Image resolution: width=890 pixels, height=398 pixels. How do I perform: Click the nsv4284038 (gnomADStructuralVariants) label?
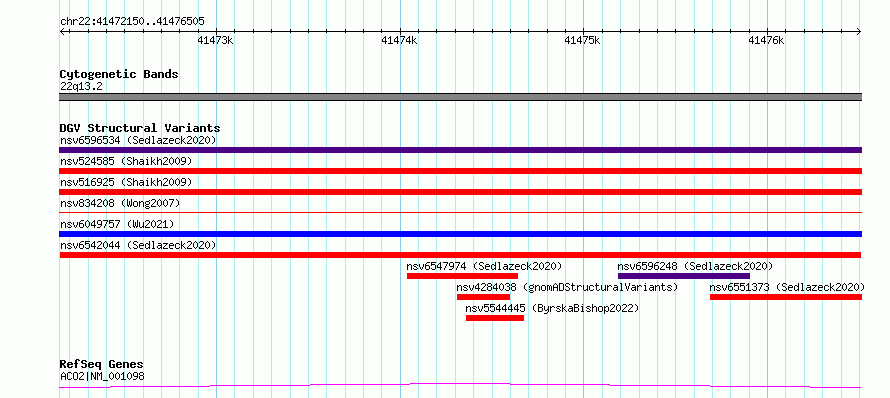(567, 287)
